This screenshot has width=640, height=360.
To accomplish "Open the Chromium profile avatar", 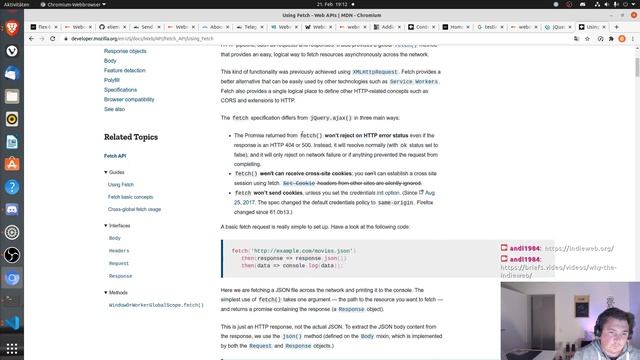I will (x=622, y=39).
